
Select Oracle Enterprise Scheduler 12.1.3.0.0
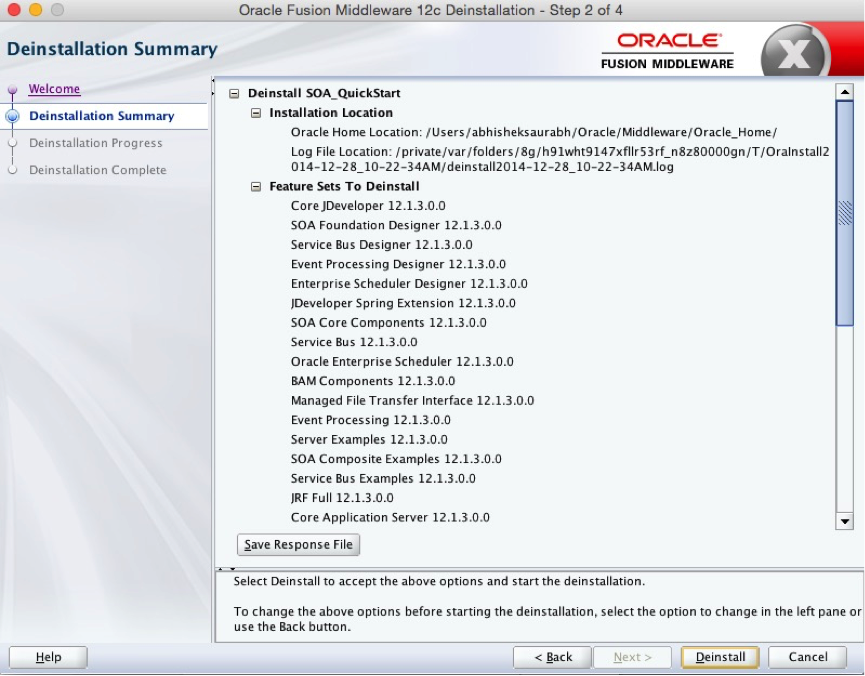402,361
